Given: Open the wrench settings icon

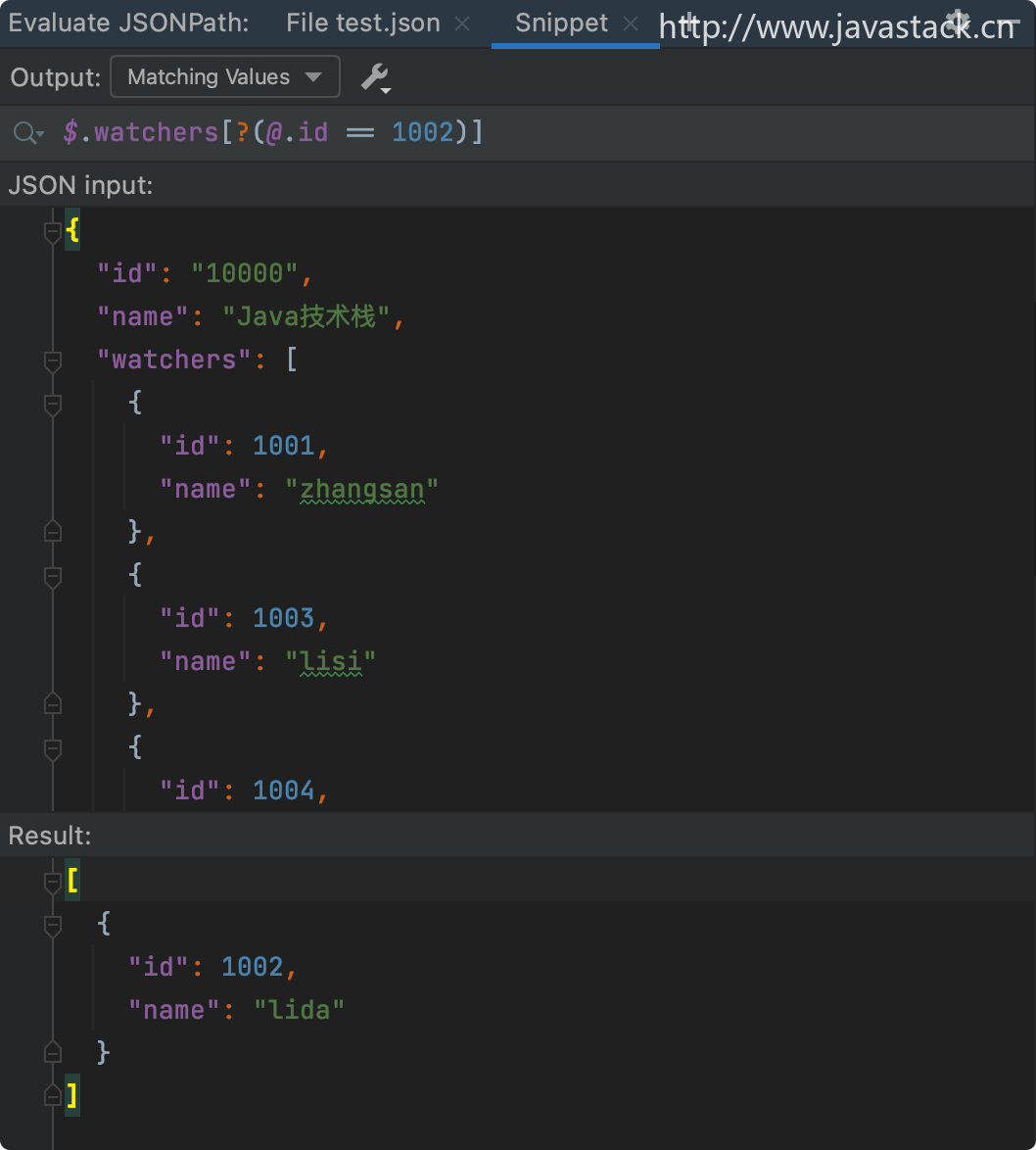Looking at the screenshot, I should coord(376,77).
